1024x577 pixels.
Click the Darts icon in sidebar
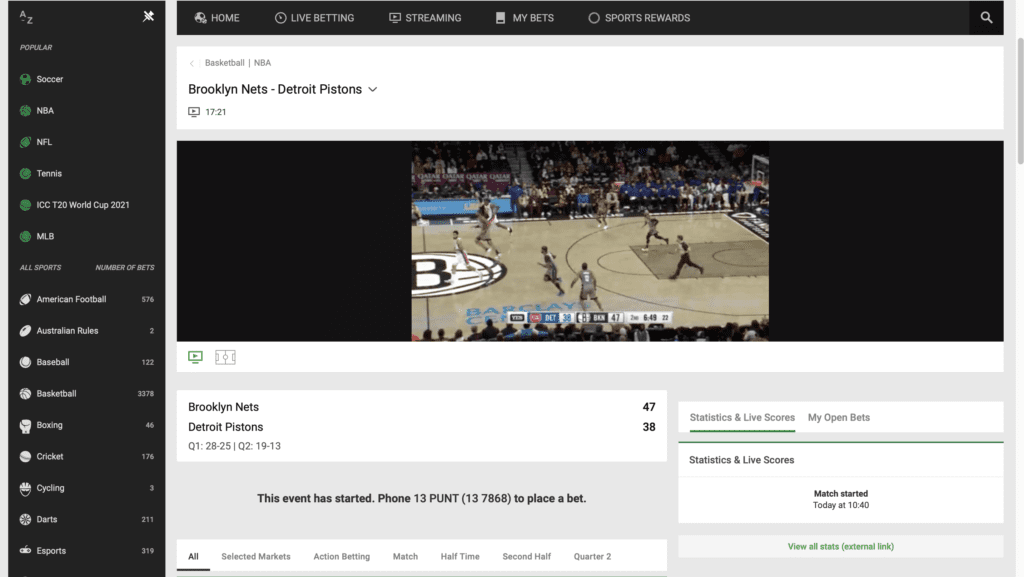tap(26, 520)
